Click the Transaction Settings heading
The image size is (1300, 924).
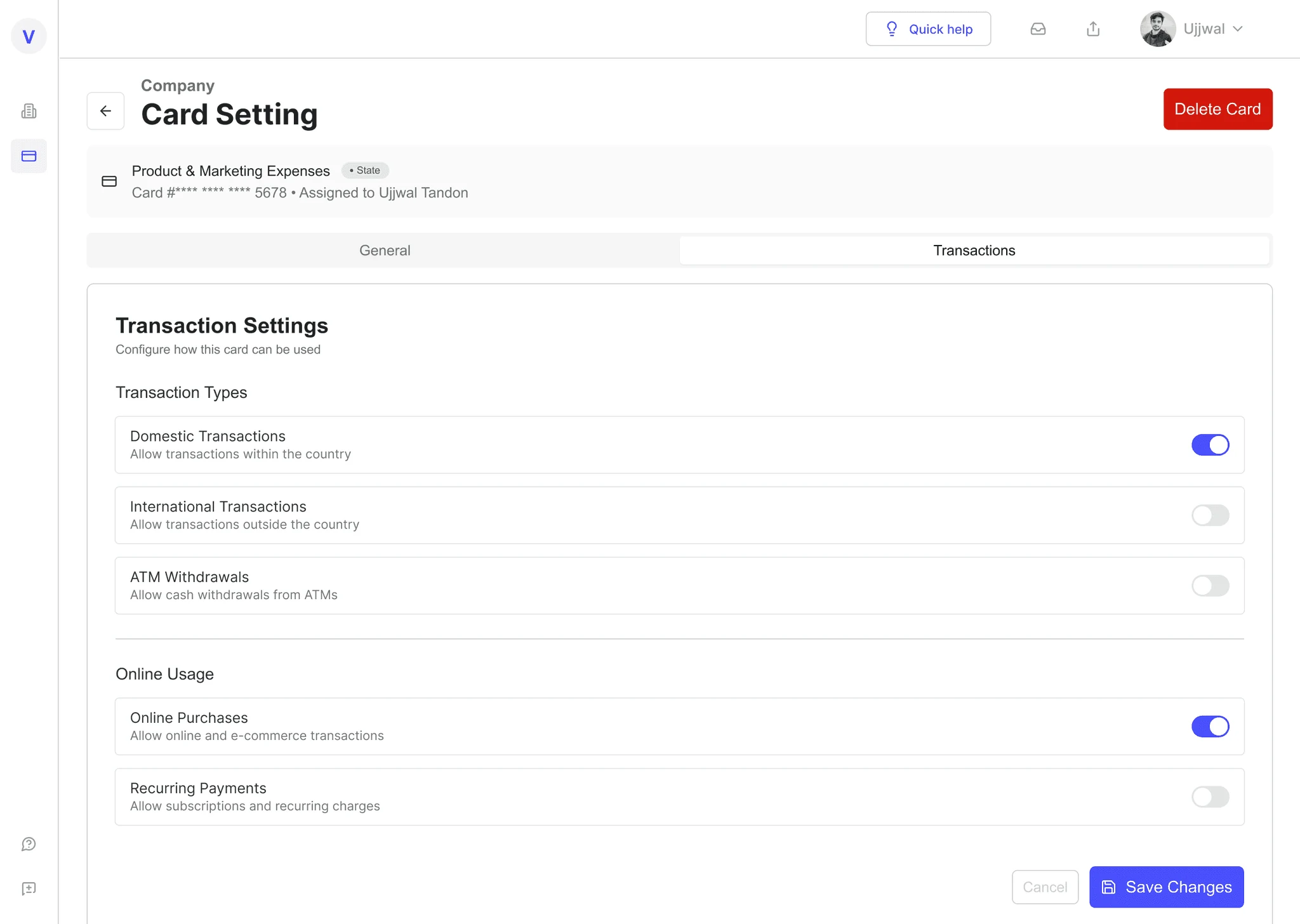pyautogui.click(x=222, y=326)
